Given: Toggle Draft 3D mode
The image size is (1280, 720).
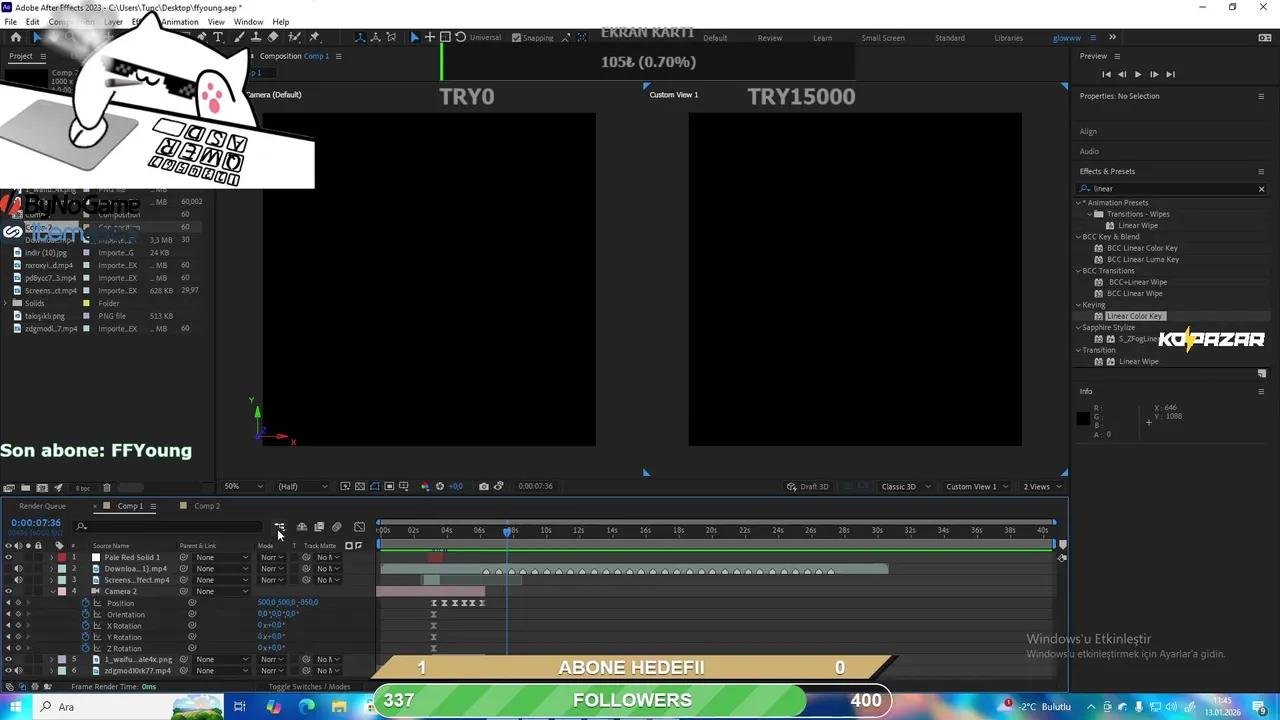Looking at the screenshot, I should (x=808, y=486).
